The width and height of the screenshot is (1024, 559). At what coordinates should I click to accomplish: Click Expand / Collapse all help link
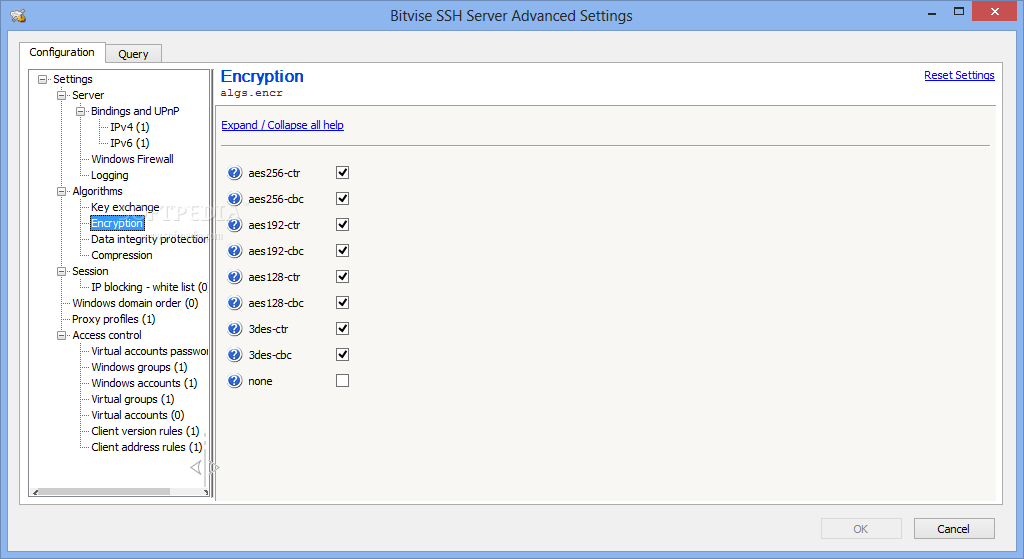pyautogui.click(x=282, y=125)
